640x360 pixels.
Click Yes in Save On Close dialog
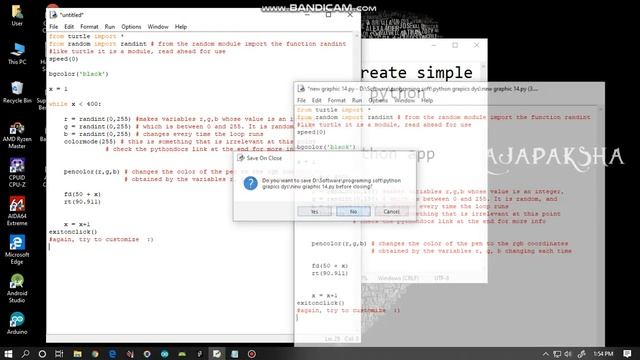pos(314,211)
